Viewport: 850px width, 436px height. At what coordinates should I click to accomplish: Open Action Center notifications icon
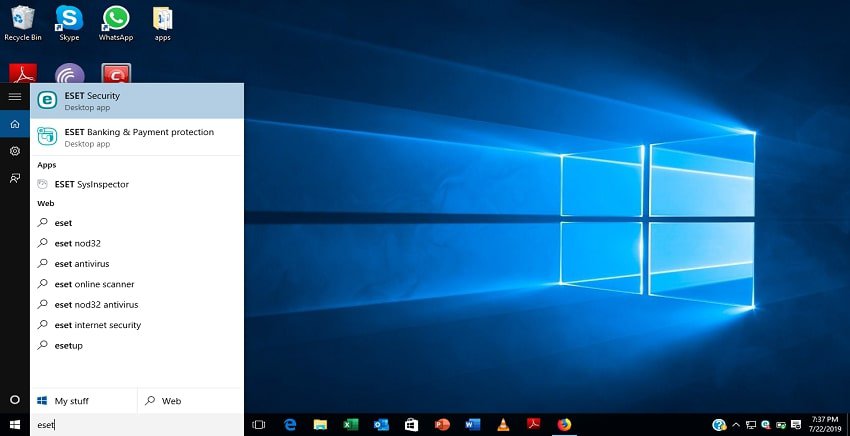click(796, 425)
